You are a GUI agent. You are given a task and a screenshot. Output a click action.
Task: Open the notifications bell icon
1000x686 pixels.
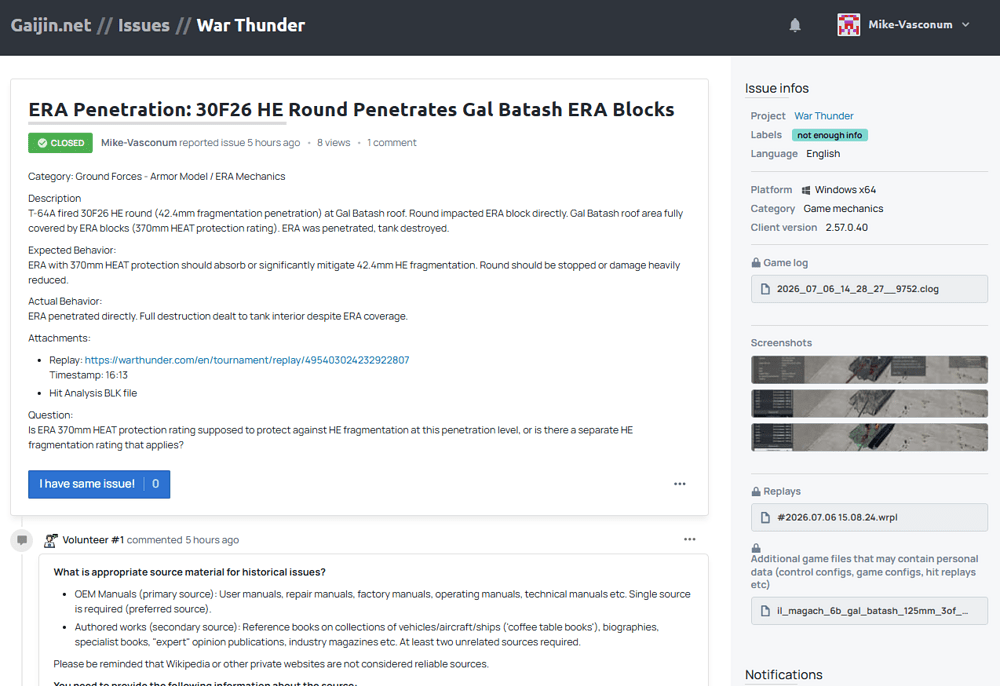[795, 25]
